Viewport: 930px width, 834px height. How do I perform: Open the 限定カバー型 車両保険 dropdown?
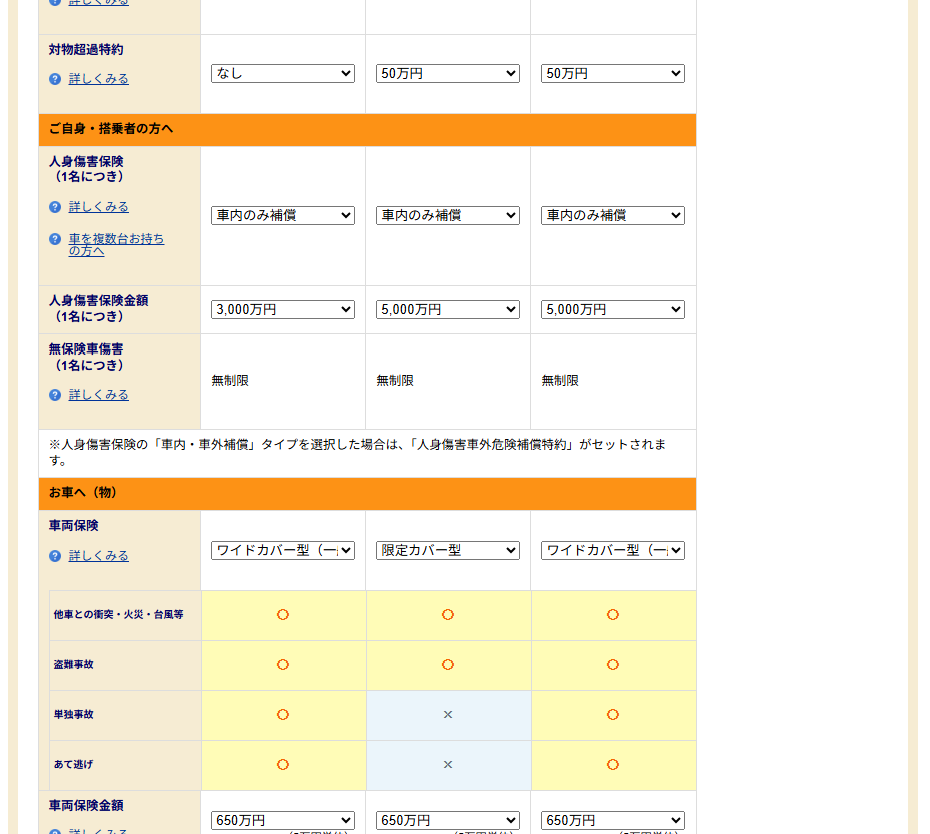click(448, 550)
